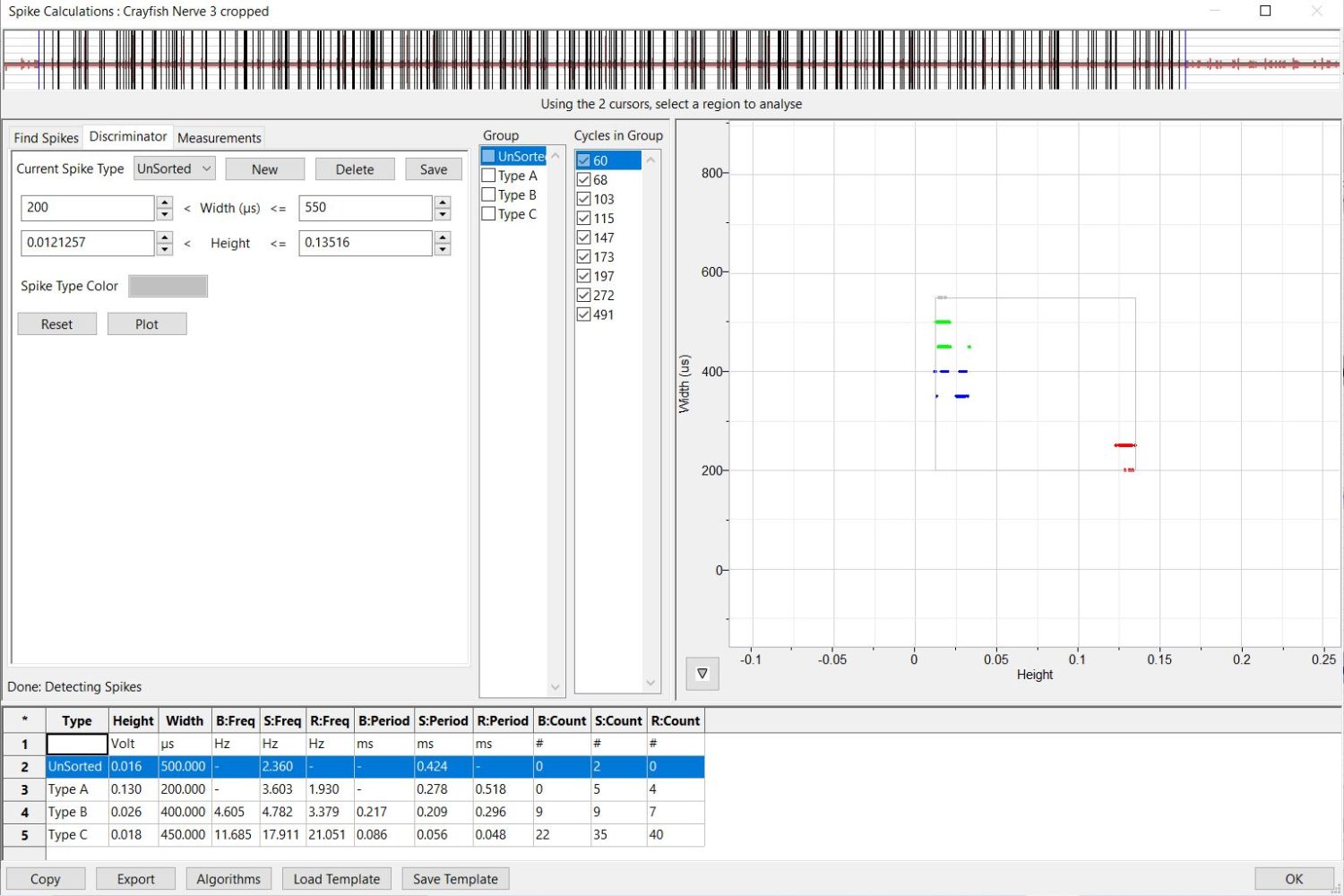Viewport: 1344px width, 896px height.
Task: Click the down stepper arrow for maximum Height
Action: [x=442, y=249]
